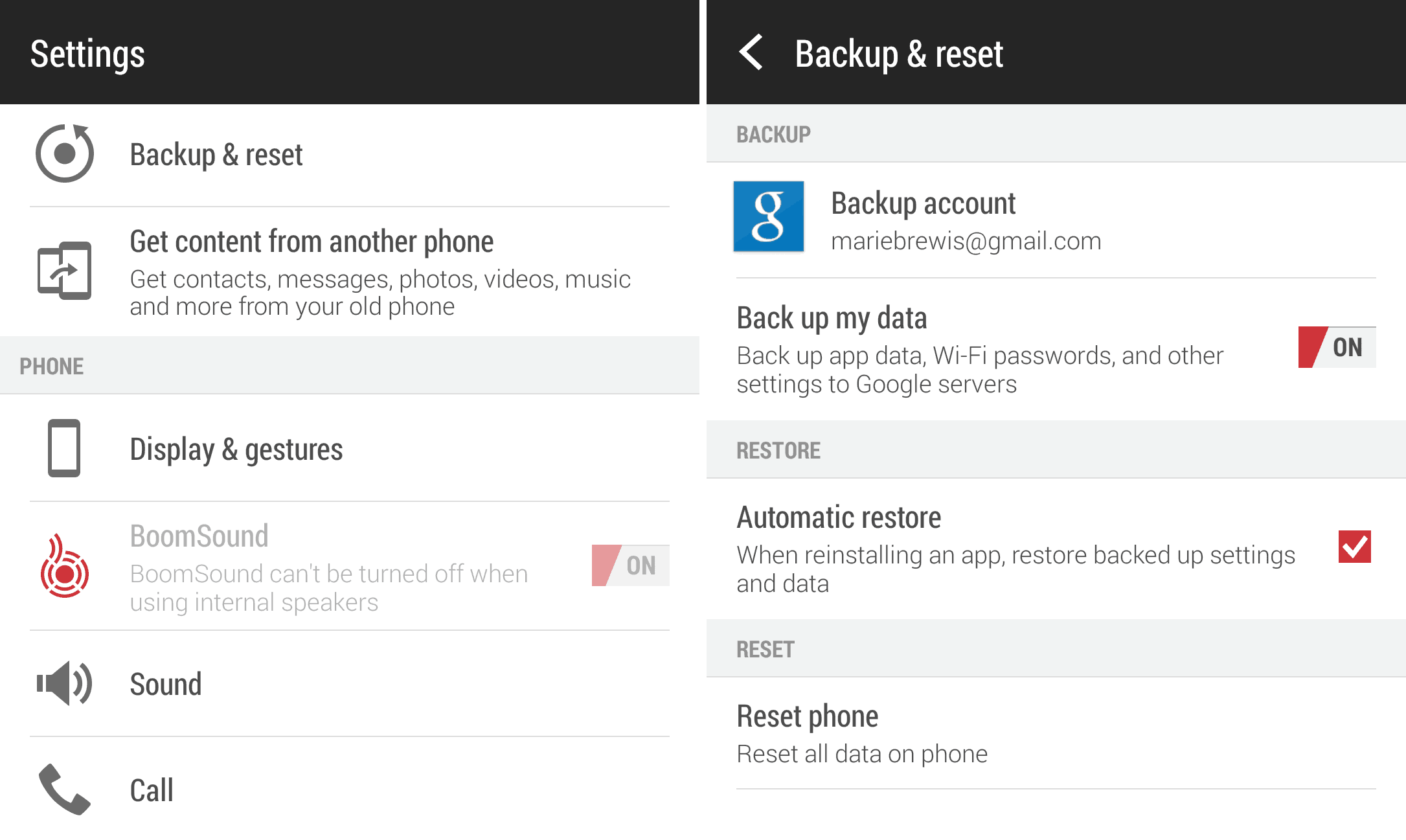Tap the blue Google account icon

click(x=768, y=216)
